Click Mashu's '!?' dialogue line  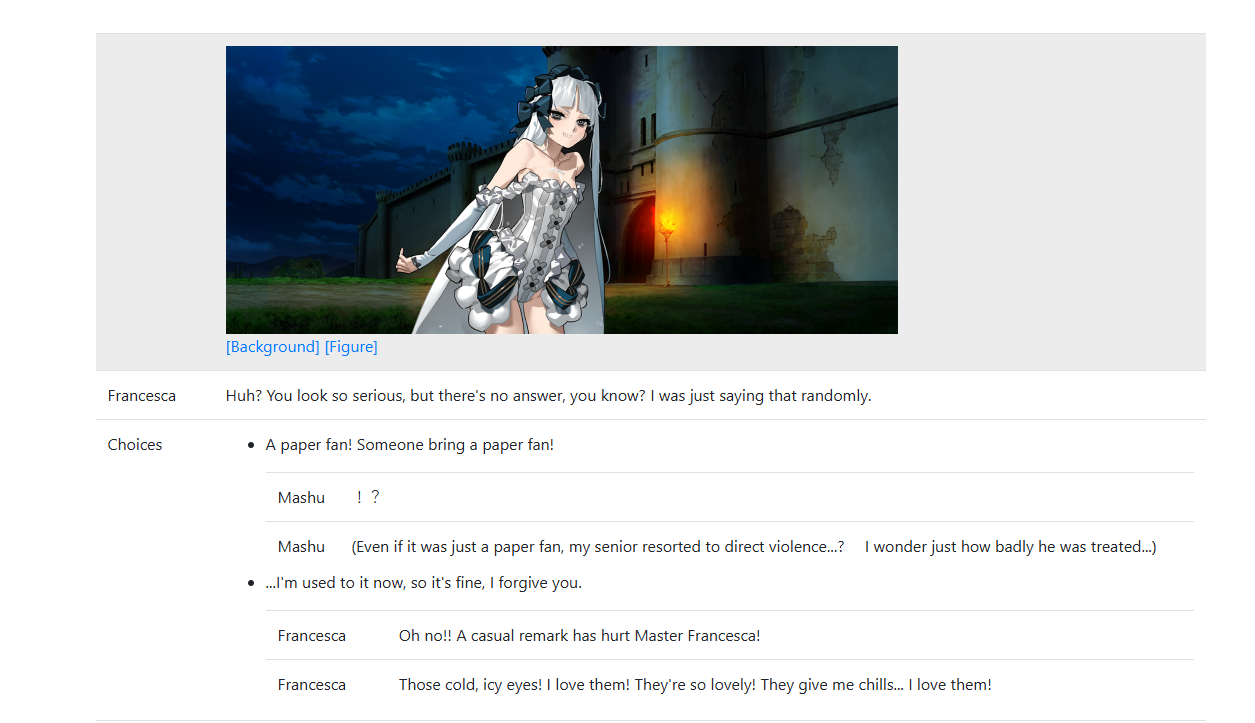pyautogui.click(x=368, y=497)
